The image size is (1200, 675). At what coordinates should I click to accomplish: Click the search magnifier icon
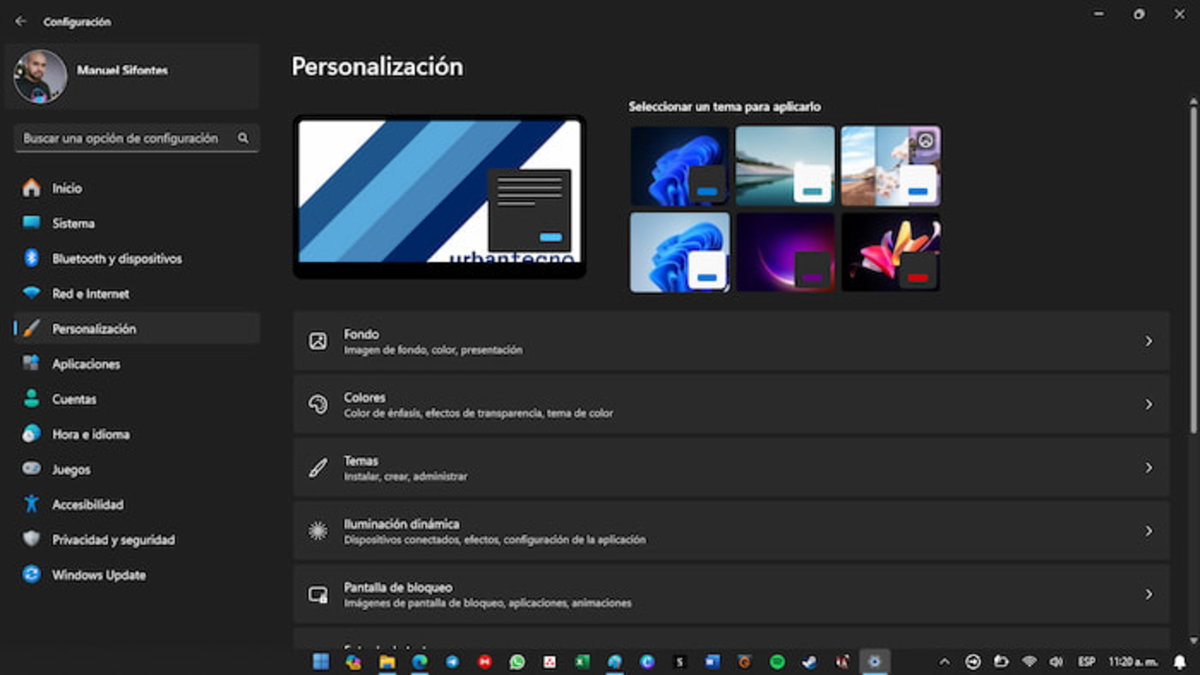click(x=243, y=138)
